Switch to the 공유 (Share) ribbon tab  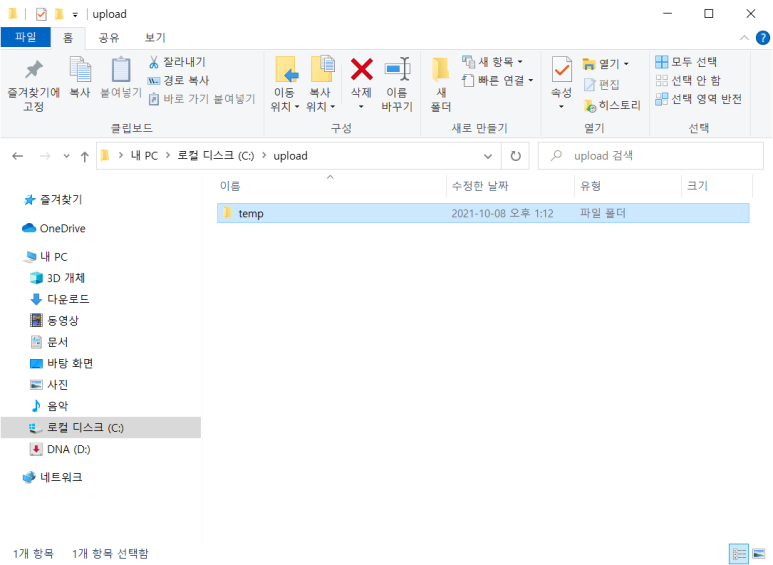[108, 37]
